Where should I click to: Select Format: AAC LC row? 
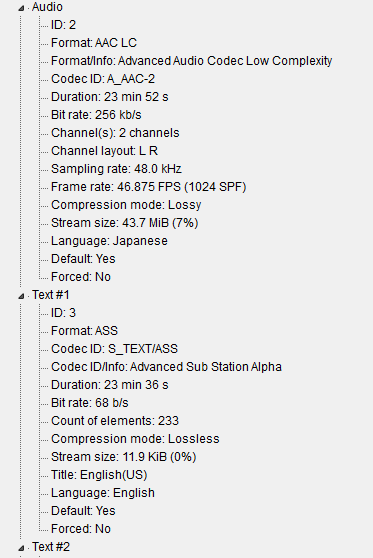point(94,43)
